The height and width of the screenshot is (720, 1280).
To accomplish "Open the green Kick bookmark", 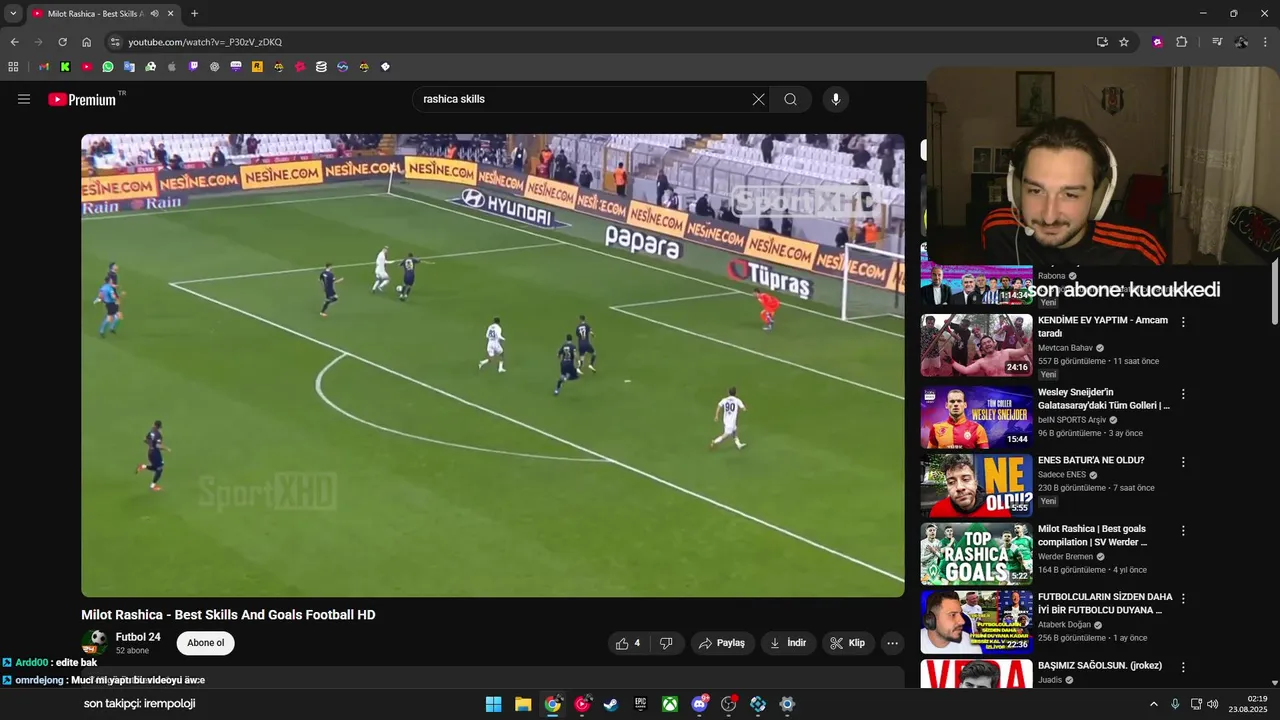I will 65,67.
